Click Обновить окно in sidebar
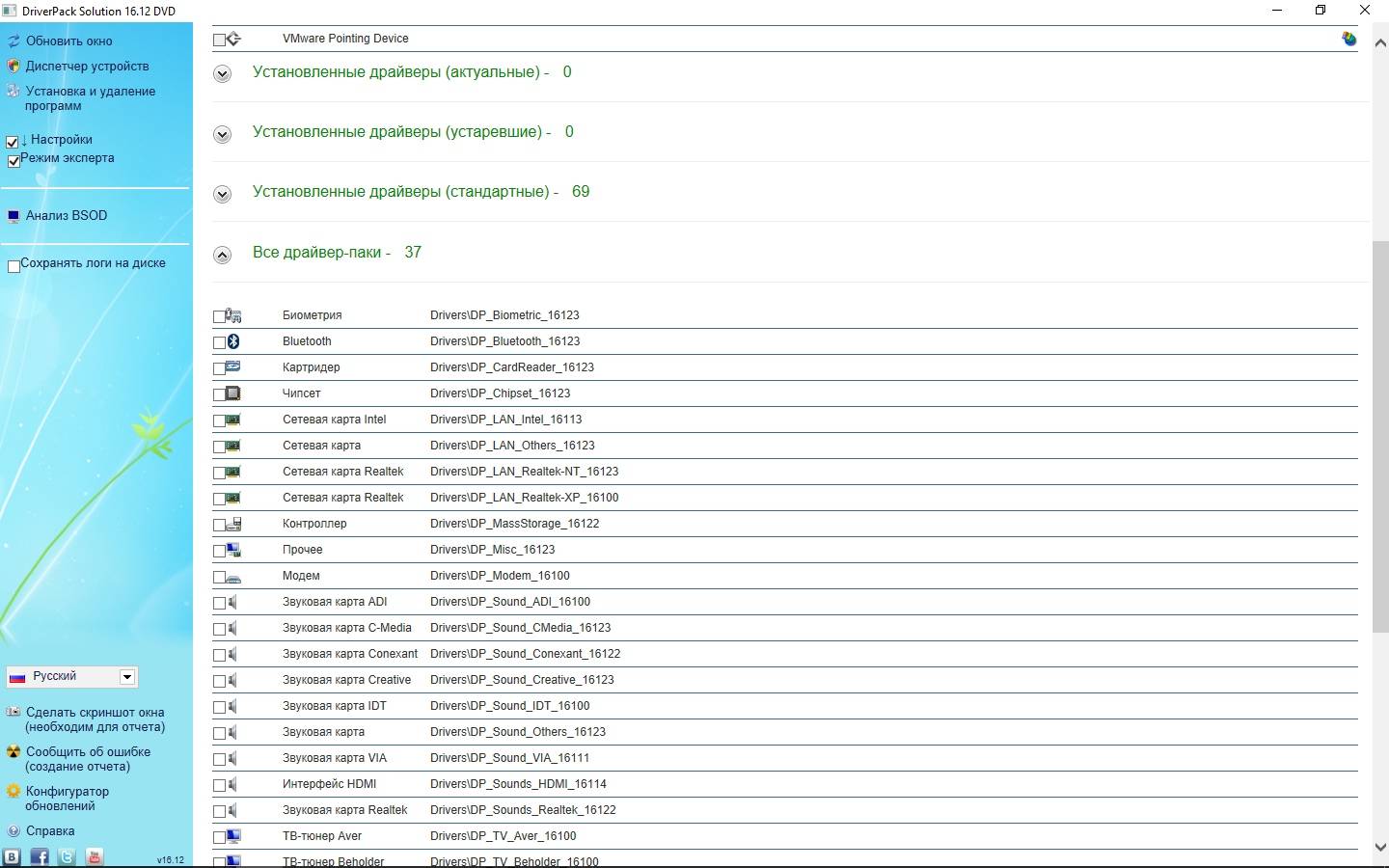 coord(69,41)
